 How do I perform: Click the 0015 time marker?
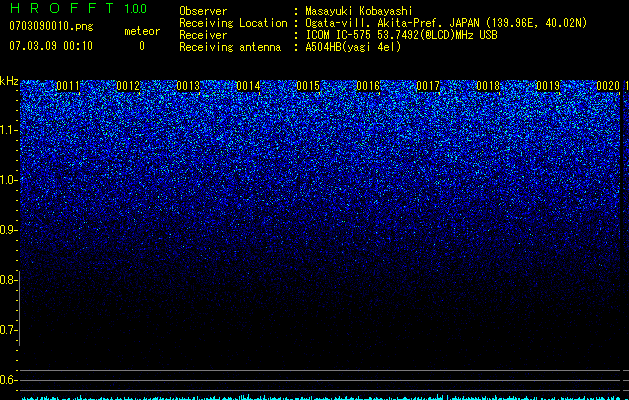click(308, 86)
